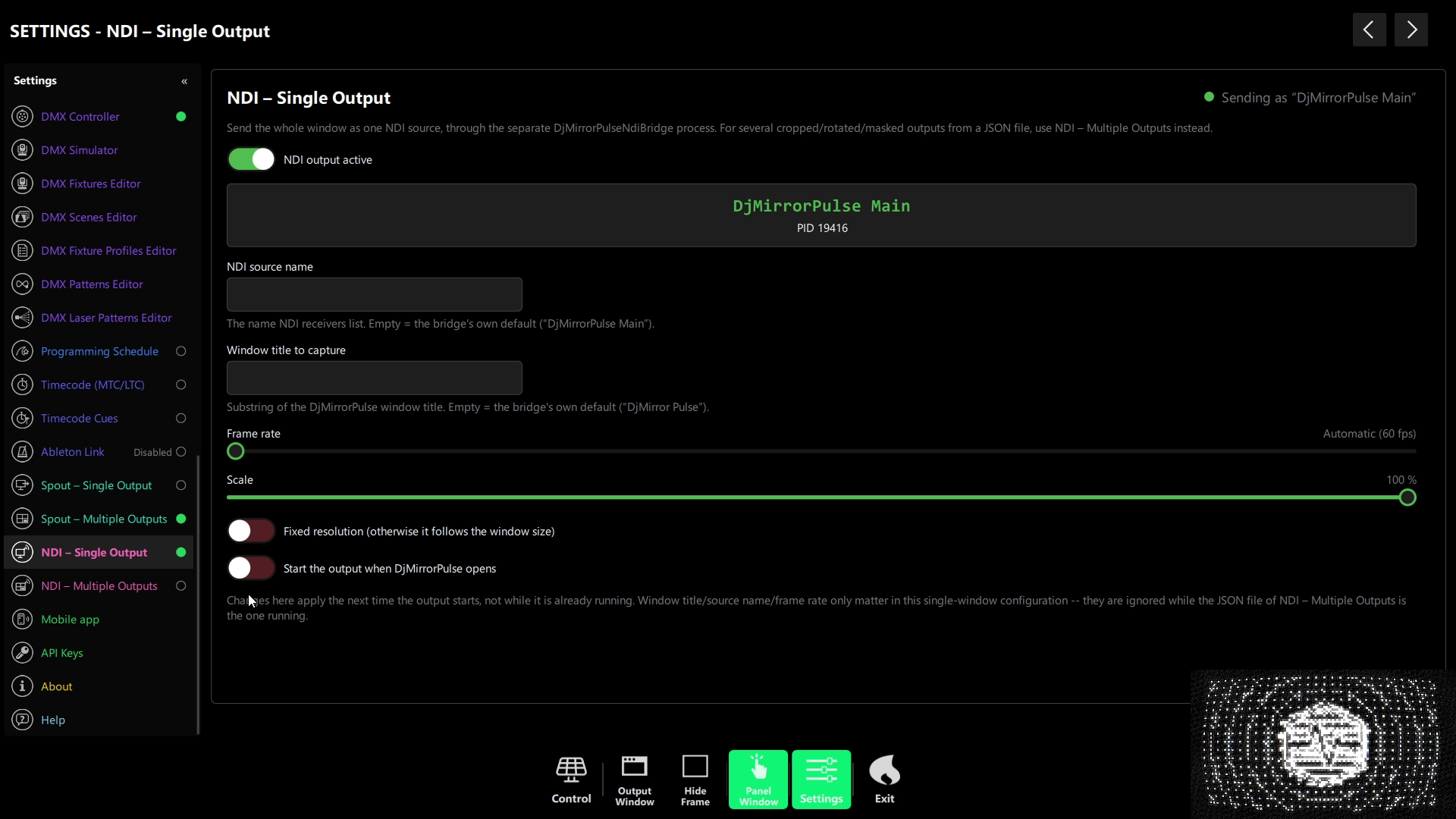Click the API Keys key icon

tap(23, 653)
